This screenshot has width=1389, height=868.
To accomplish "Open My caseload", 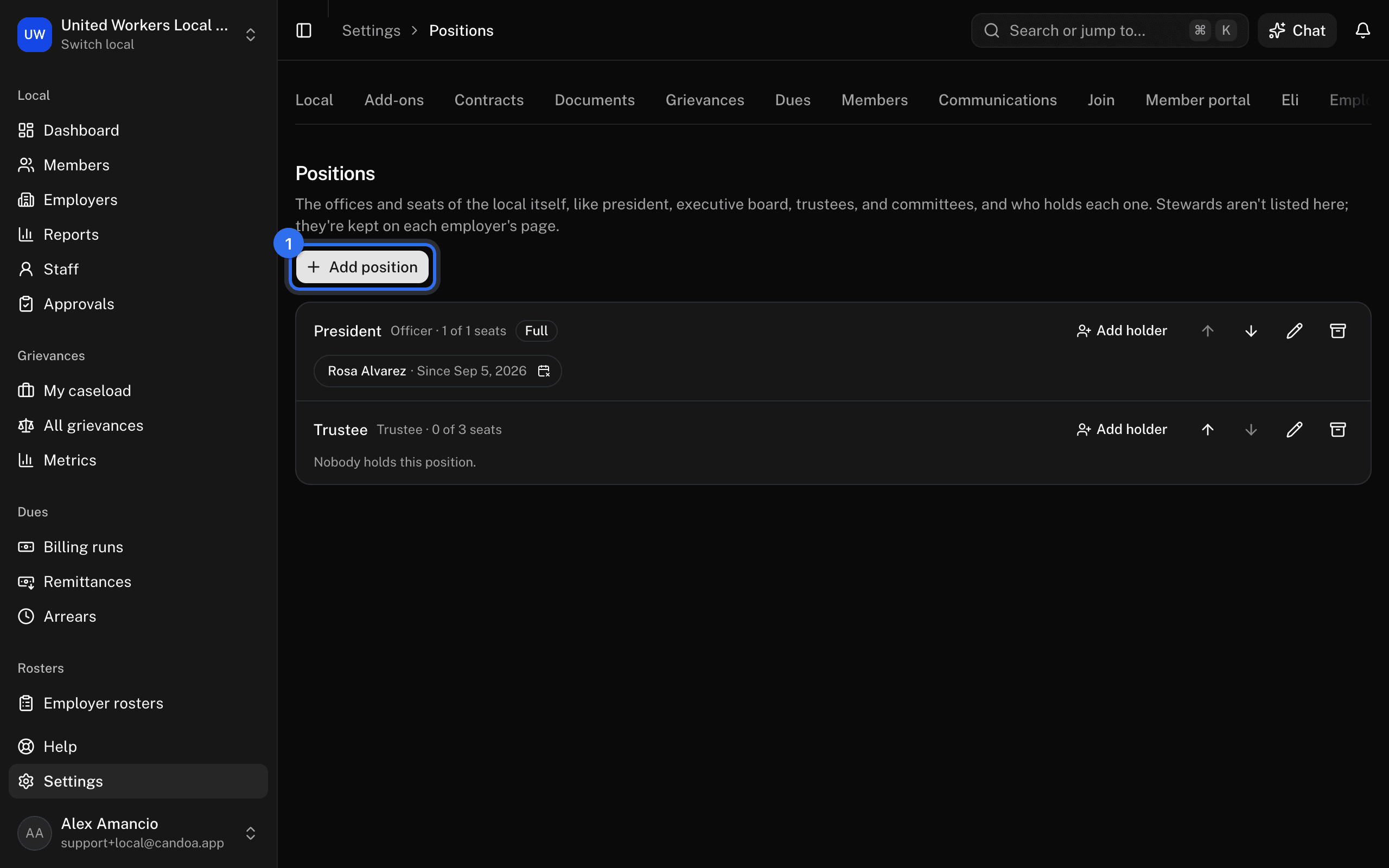I will pos(138,391).
